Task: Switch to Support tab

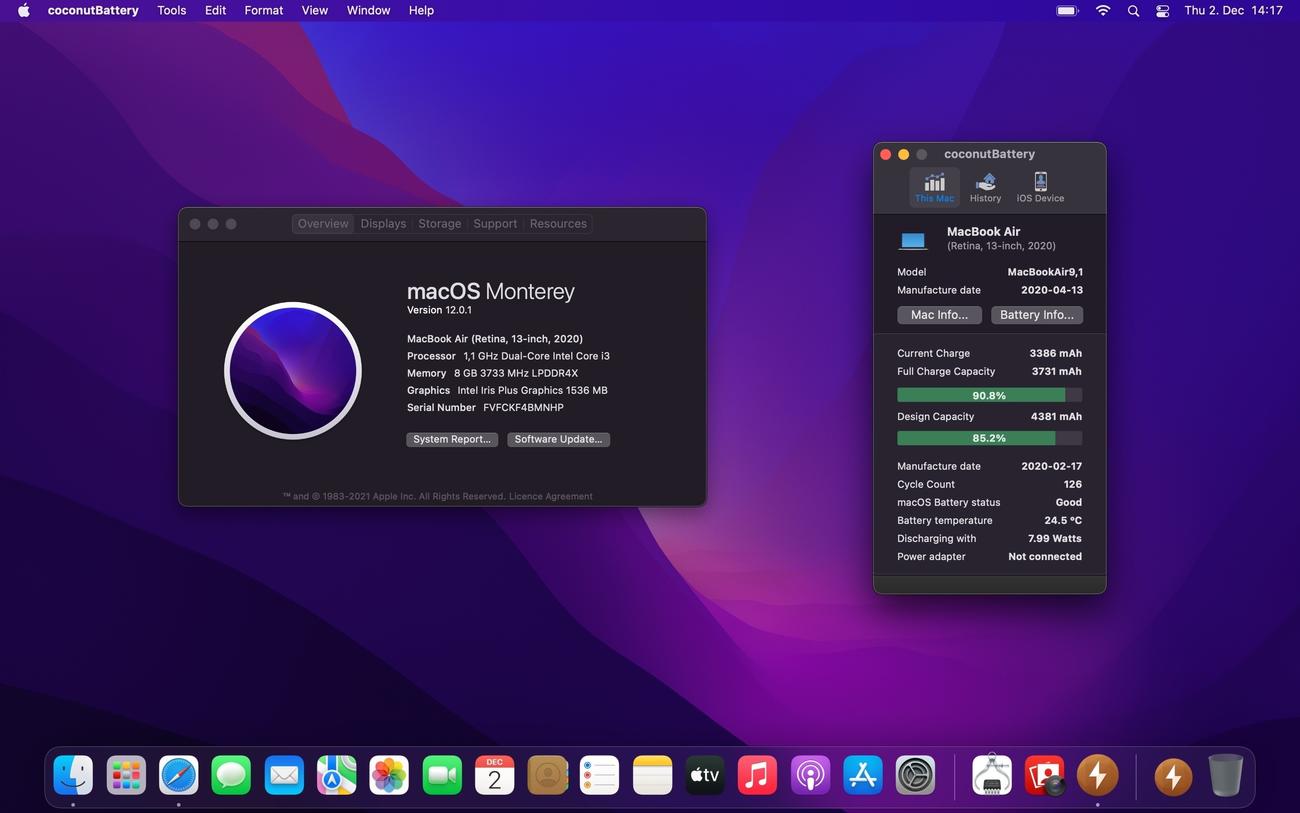Action: (495, 224)
